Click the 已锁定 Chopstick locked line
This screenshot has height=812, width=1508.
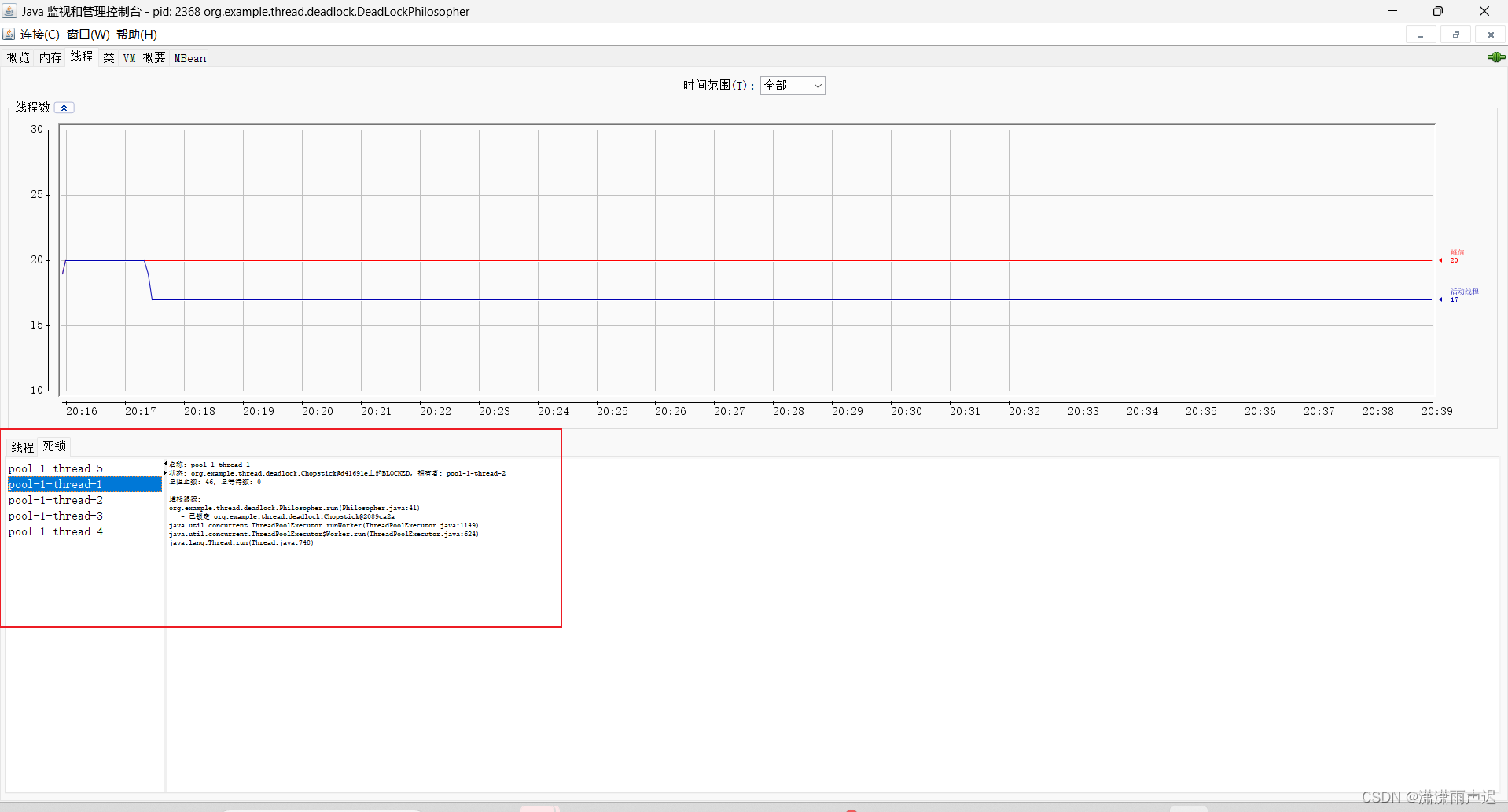click(287, 517)
